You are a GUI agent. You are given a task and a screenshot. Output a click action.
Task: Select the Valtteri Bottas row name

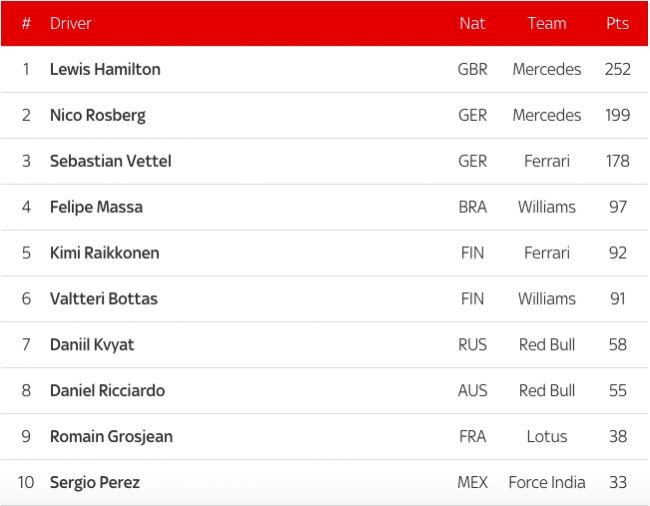click(103, 299)
